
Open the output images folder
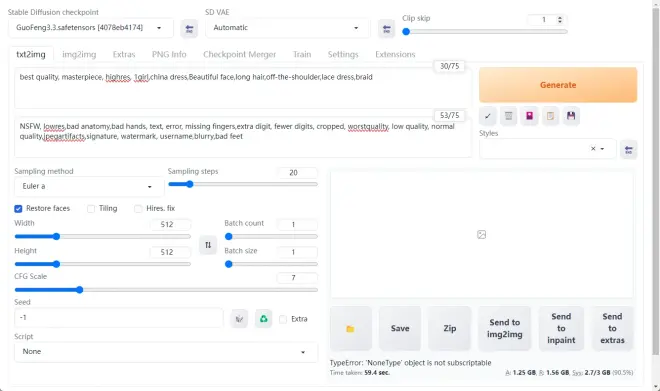[x=351, y=328]
